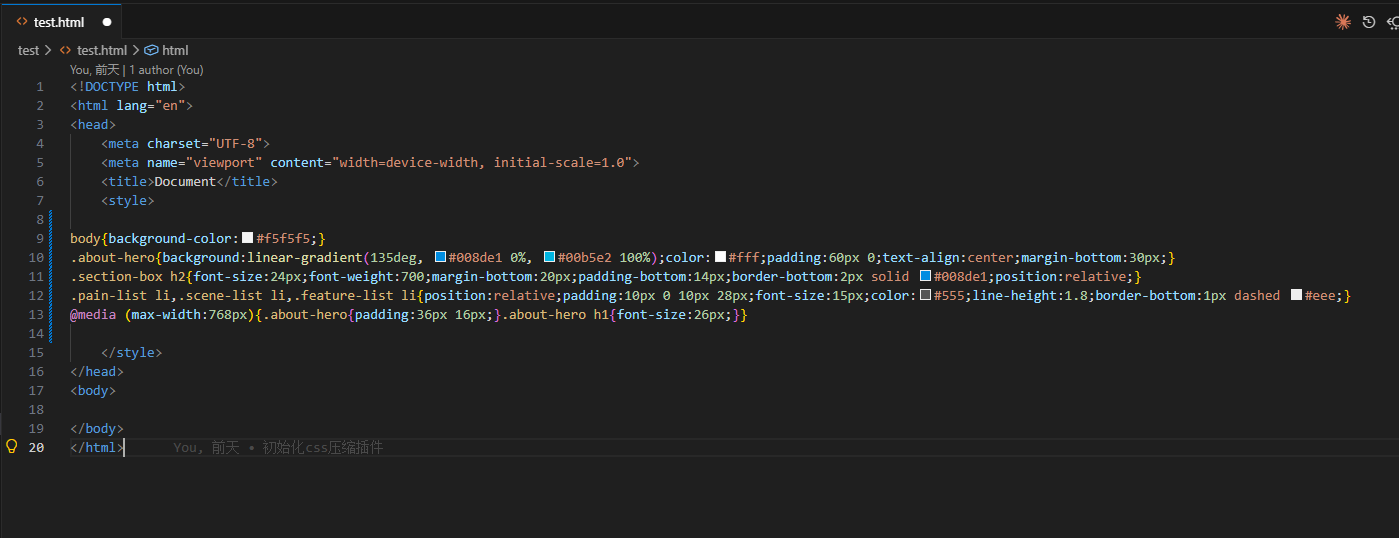Click line number 20 in the gutter
This screenshot has width=1399, height=538.
pos(36,447)
